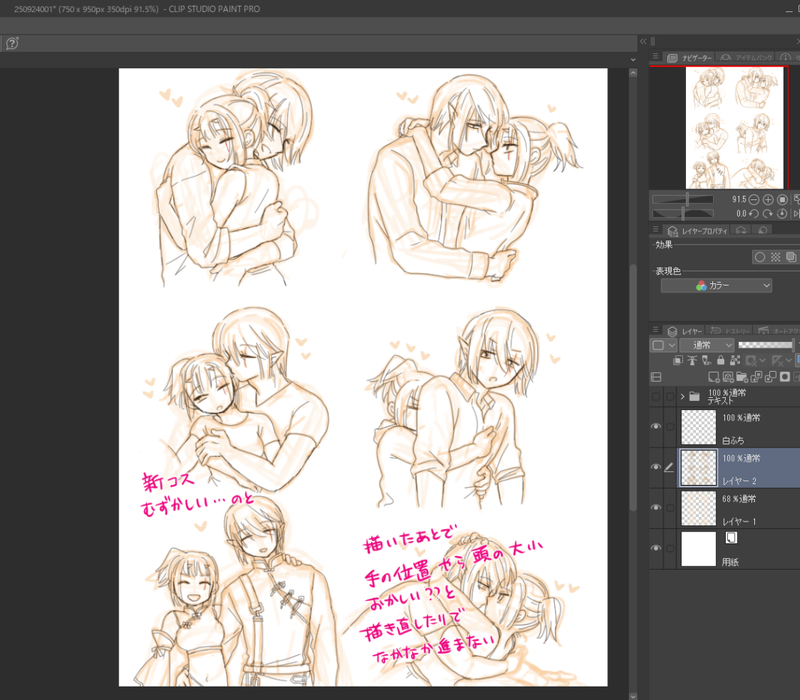Open the help question-mark icon in command bar
This screenshot has height=700, width=800.
12,43
